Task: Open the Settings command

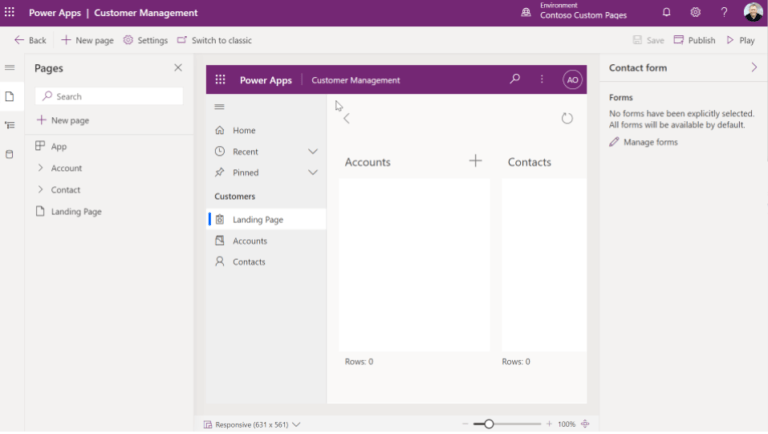Action: click(145, 40)
